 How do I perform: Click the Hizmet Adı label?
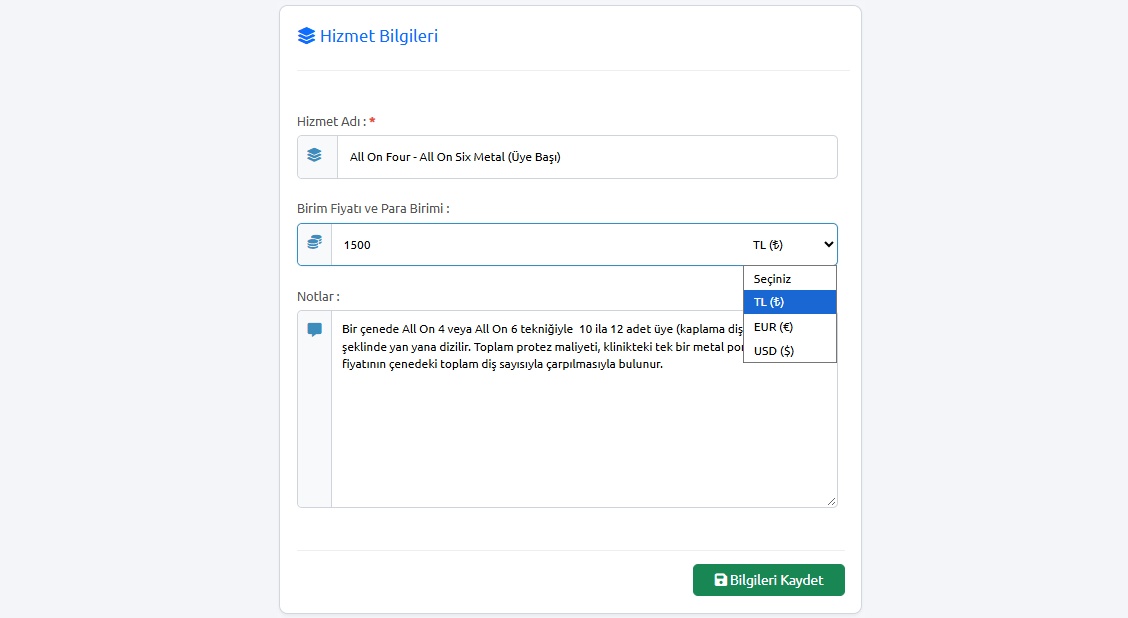point(332,122)
